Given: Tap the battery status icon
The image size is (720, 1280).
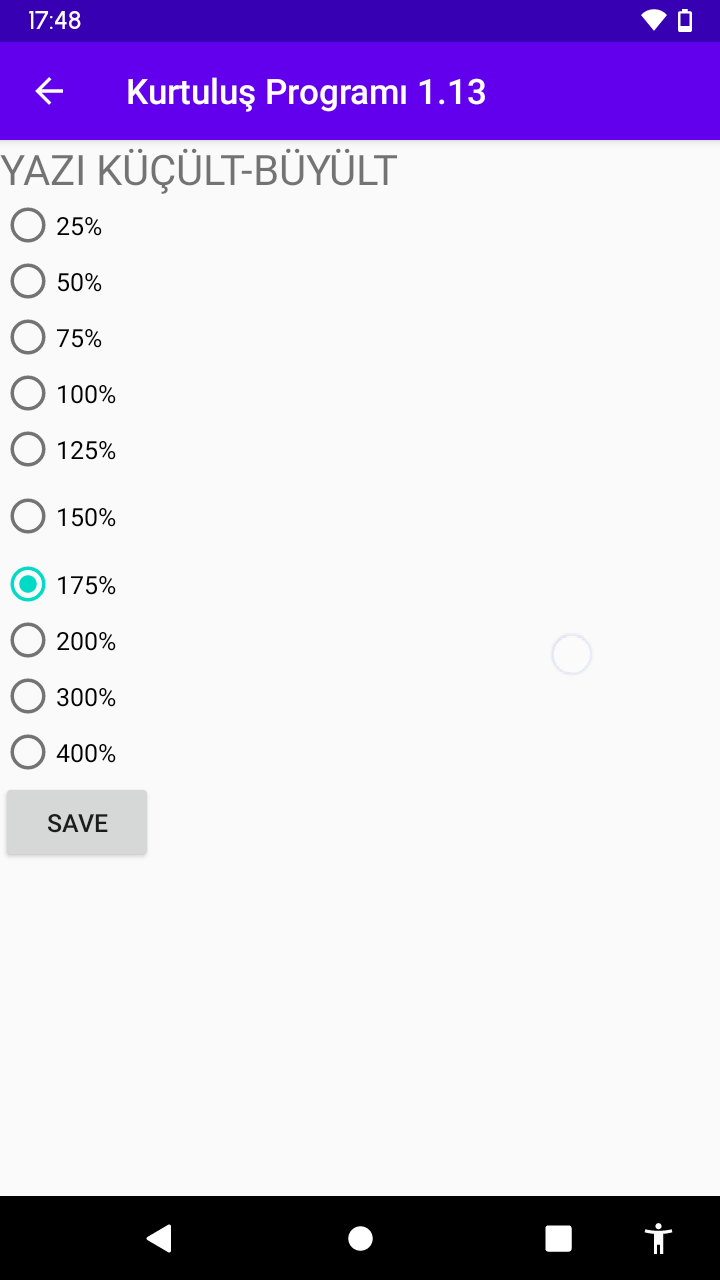Looking at the screenshot, I should [x=685, y=20].
